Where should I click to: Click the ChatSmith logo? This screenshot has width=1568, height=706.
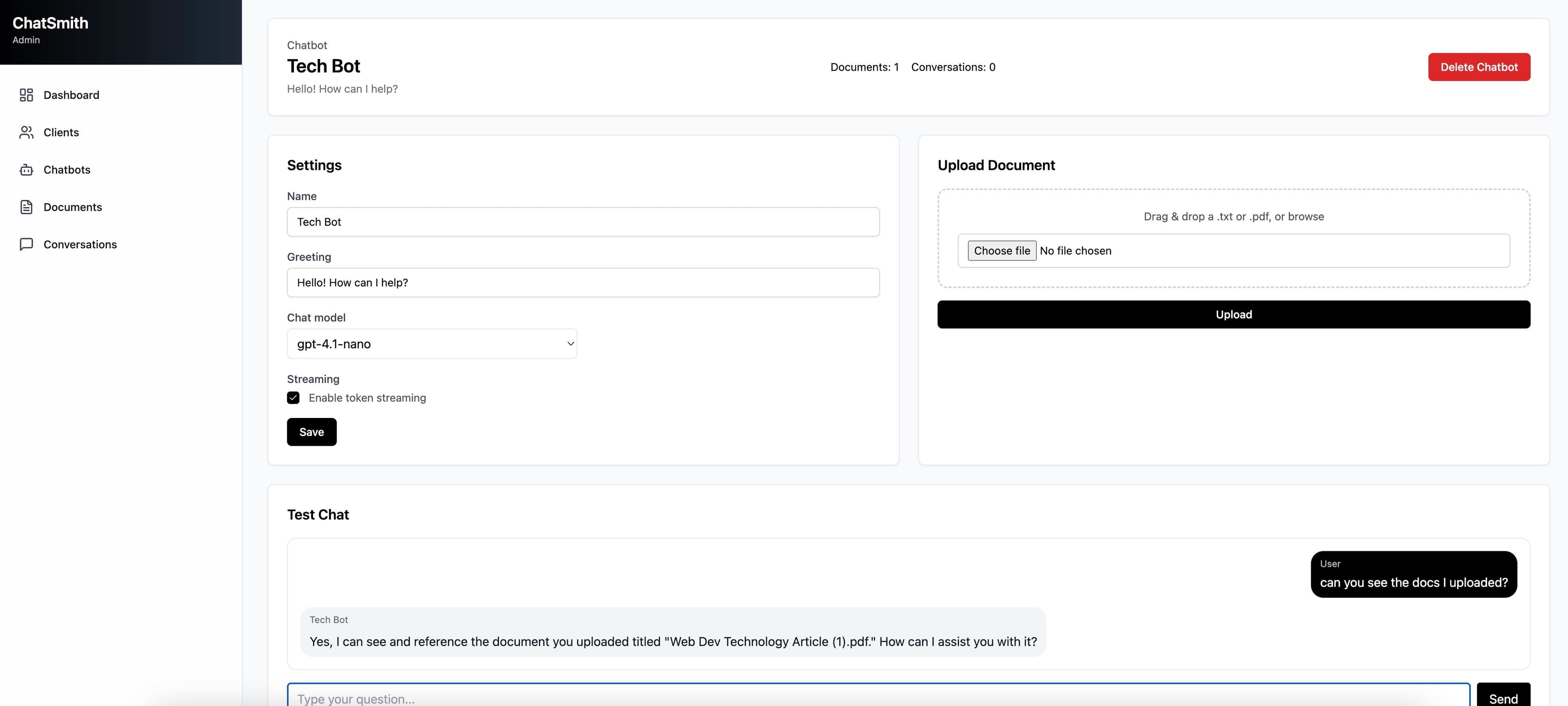tap(50, 23)
